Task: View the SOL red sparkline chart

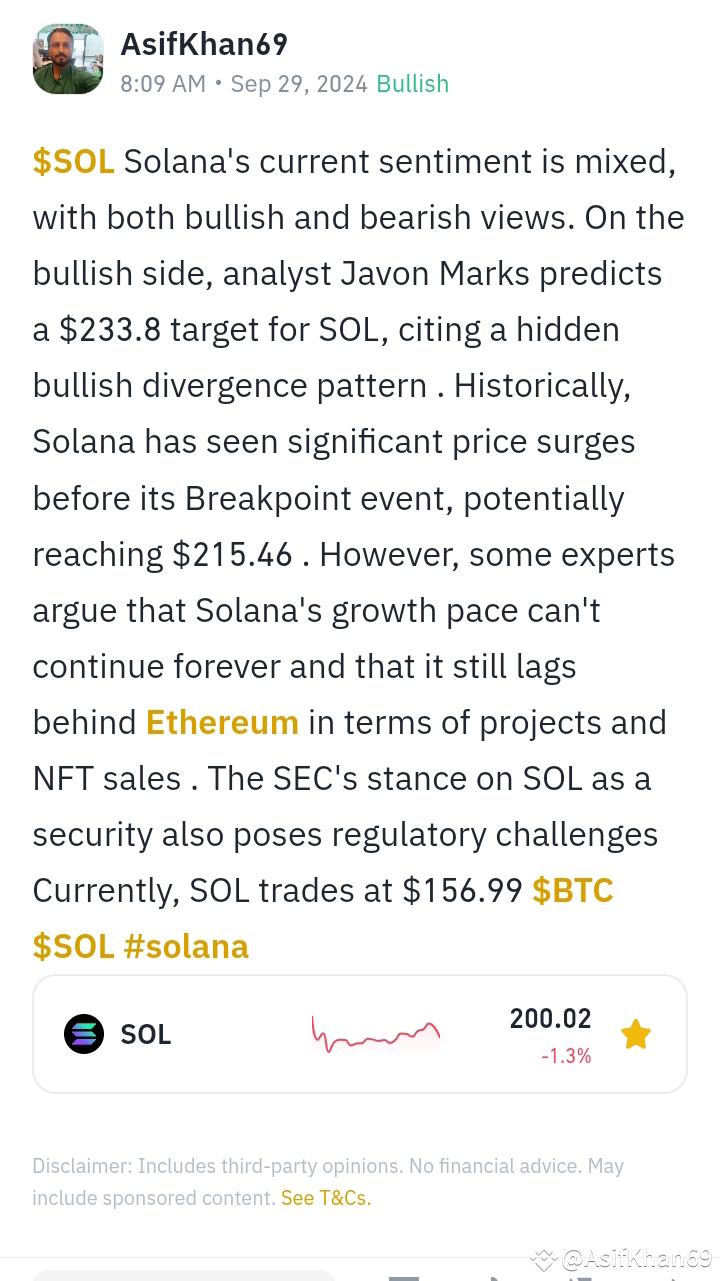Action: [x=376, y=1034]
